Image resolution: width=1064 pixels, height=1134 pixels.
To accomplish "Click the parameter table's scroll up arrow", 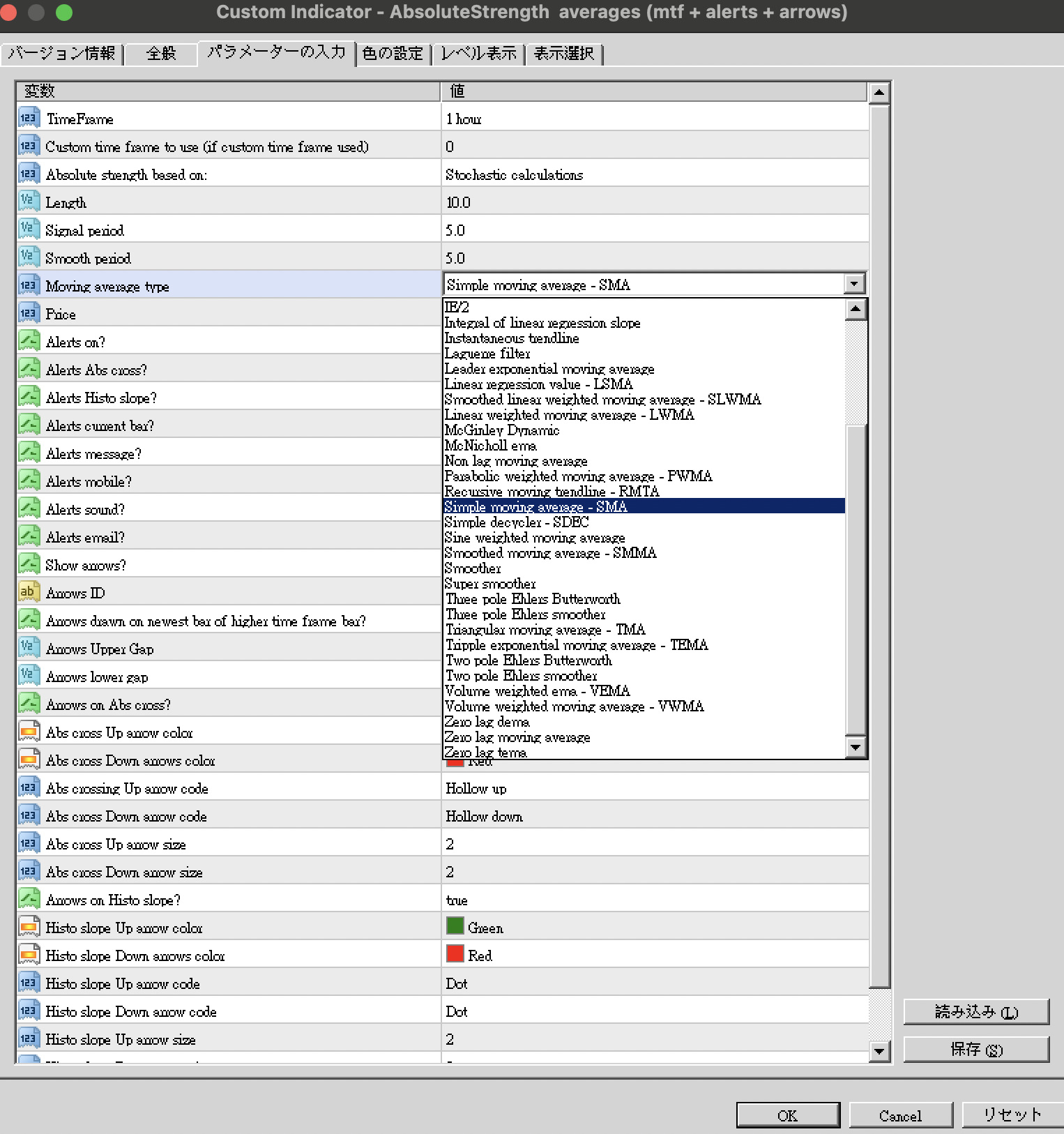I will click(879, 92).
